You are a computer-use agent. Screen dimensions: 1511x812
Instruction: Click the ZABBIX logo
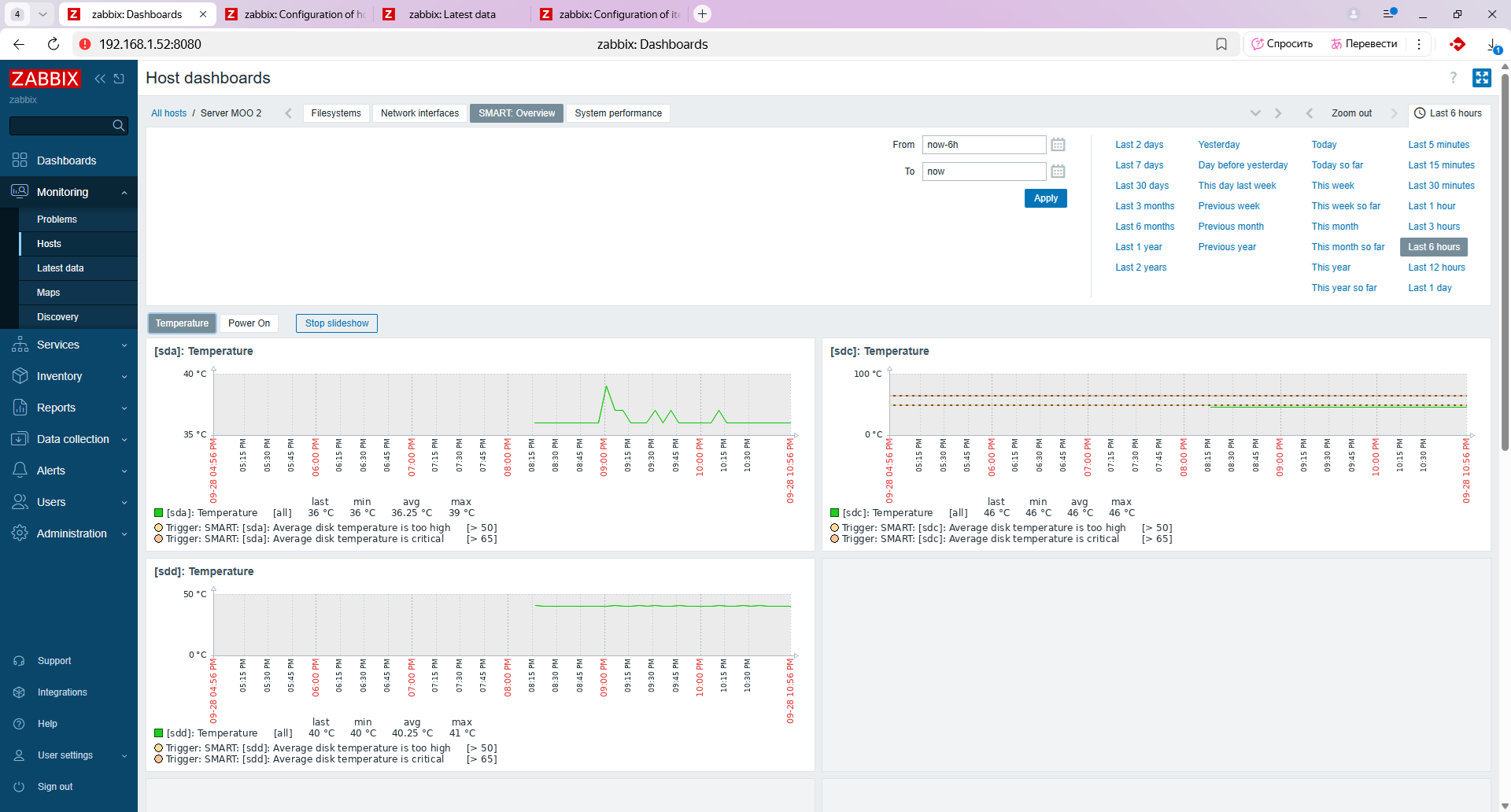tap(45, 79)
